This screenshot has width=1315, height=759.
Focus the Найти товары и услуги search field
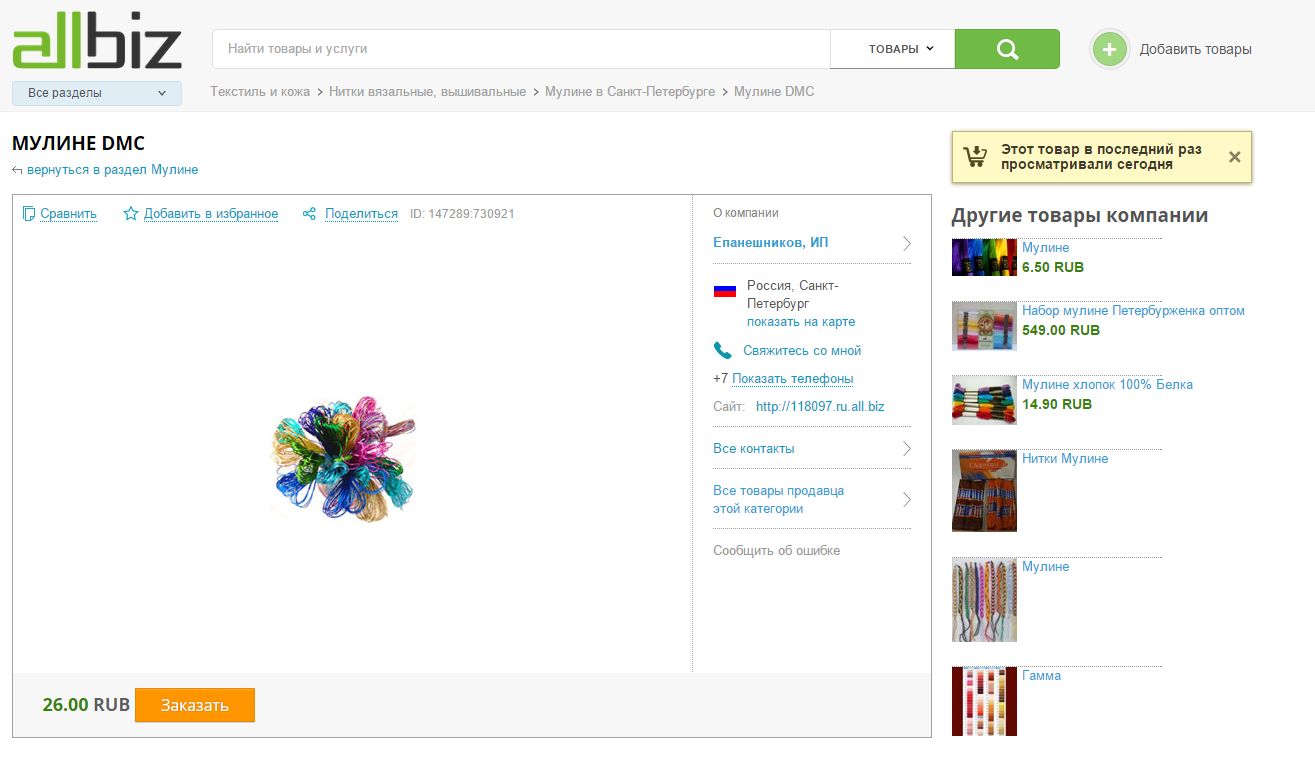pos(521,49)
